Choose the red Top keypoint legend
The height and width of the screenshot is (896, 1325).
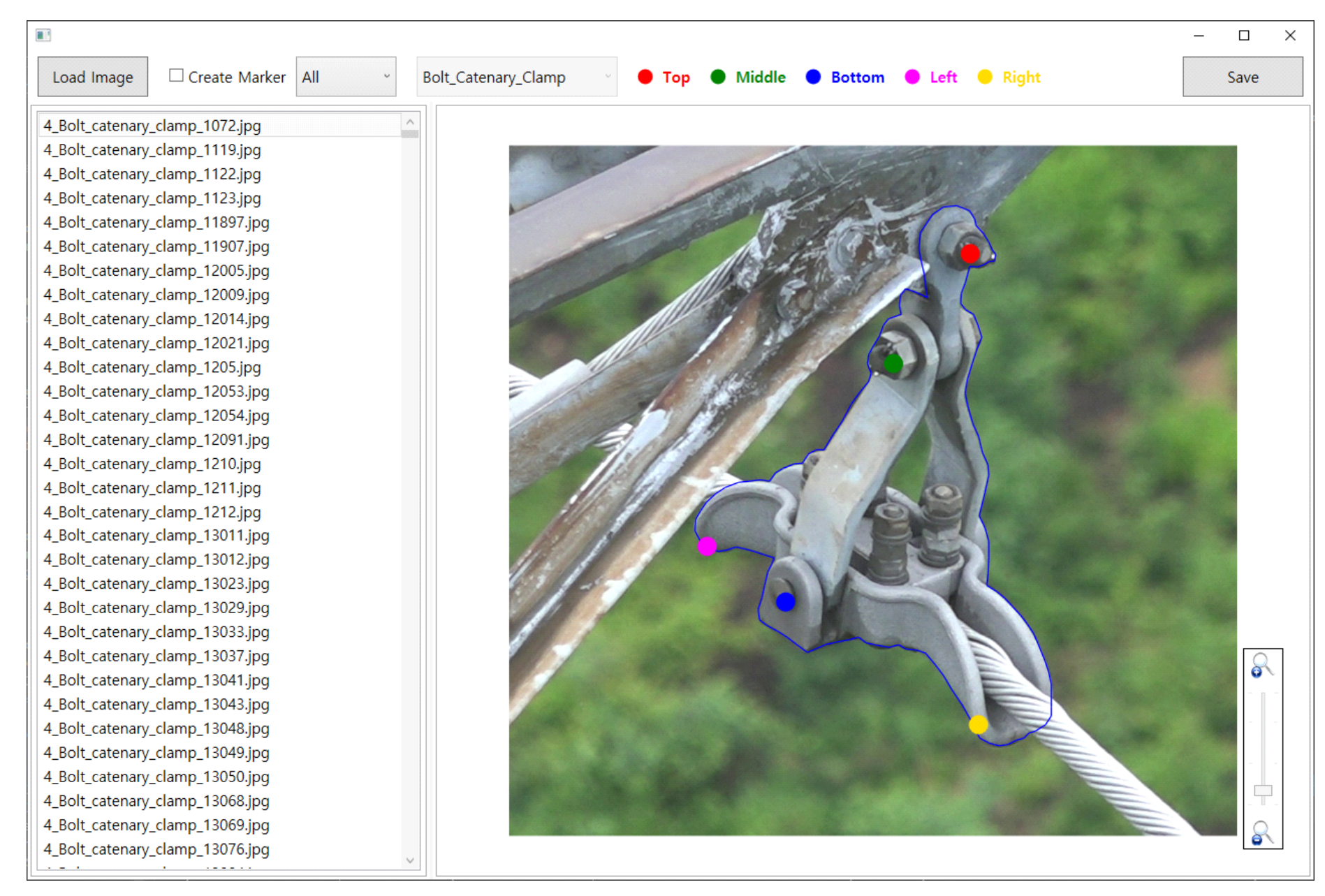pos(664,77)
